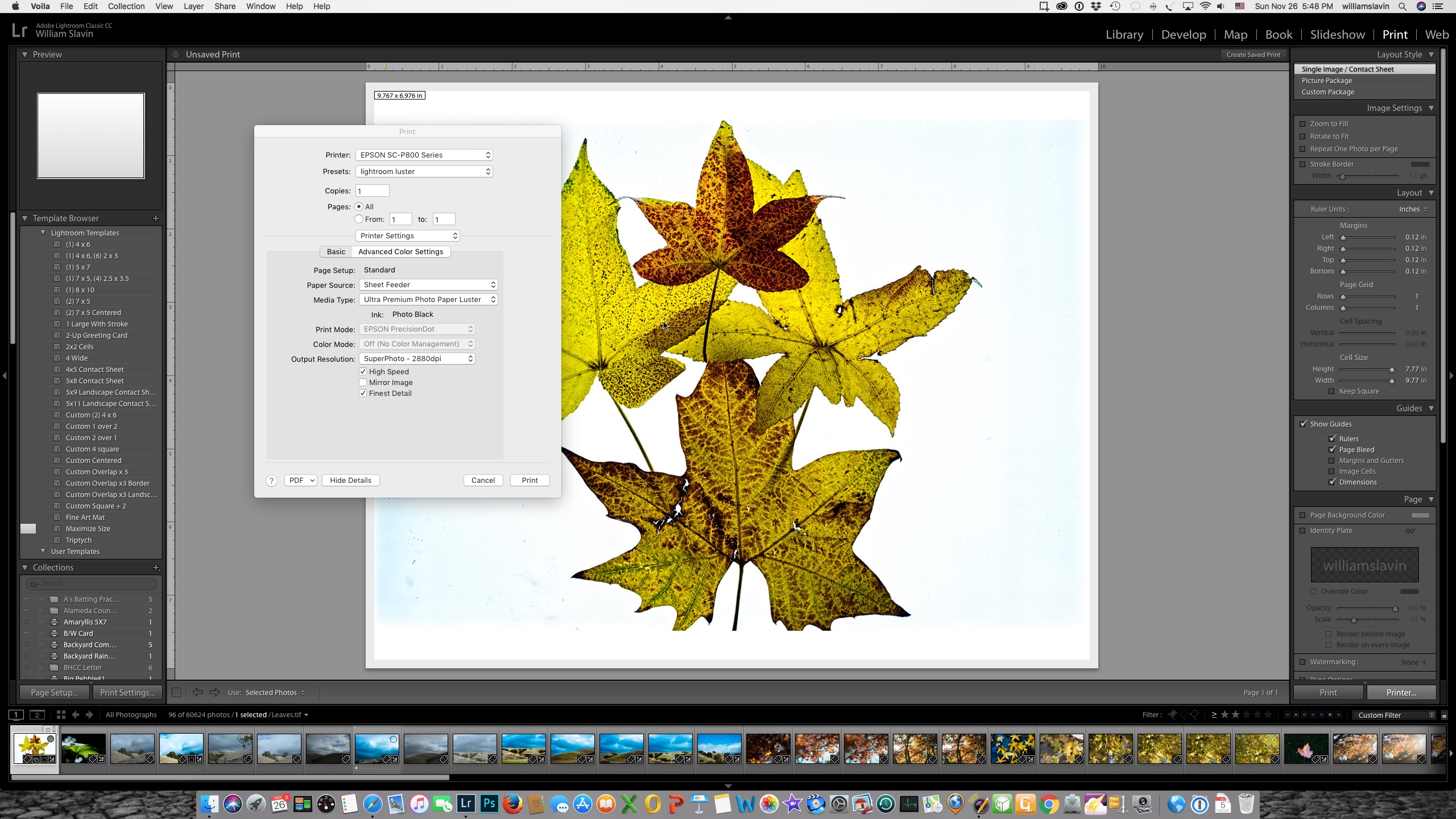This screenshot has width=1456, height=819.
Task: Click the Cancel button in Print dialog
Action: click(483, 480)
